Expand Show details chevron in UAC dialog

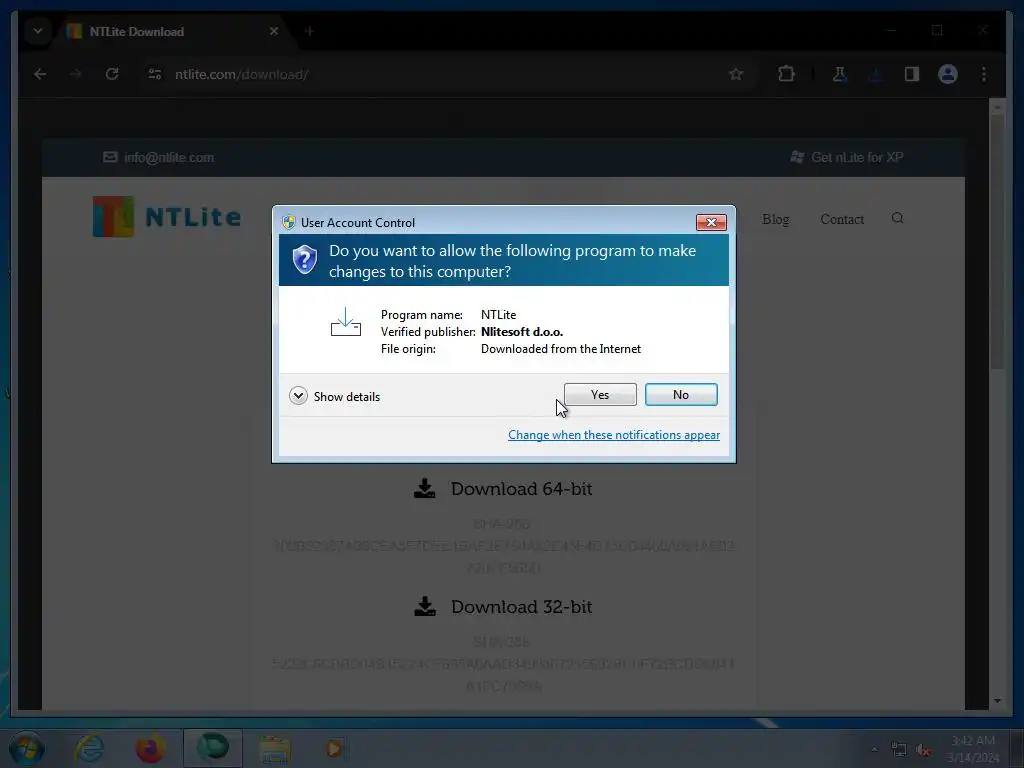coord(298,396)
